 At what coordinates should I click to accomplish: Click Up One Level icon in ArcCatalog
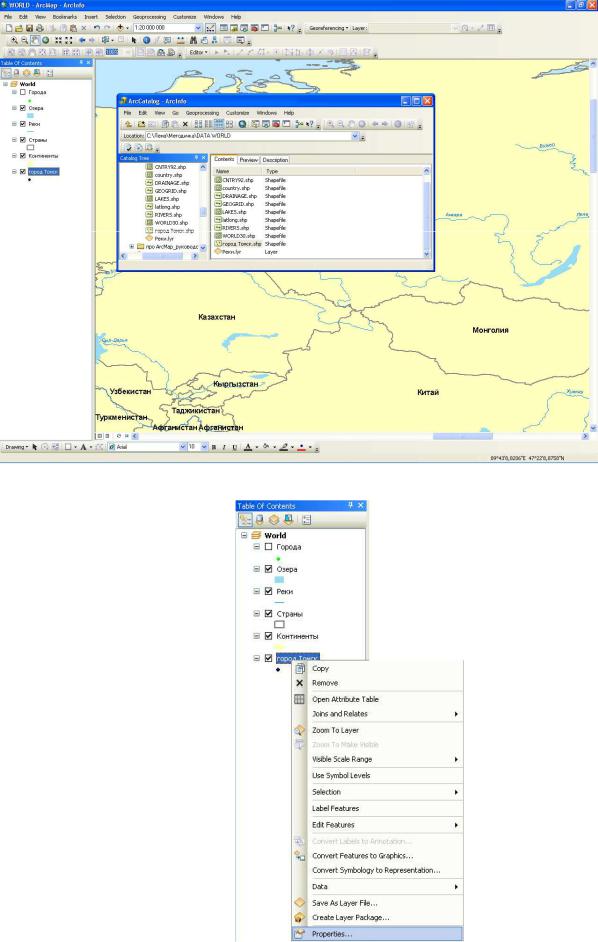coord(129,124)
